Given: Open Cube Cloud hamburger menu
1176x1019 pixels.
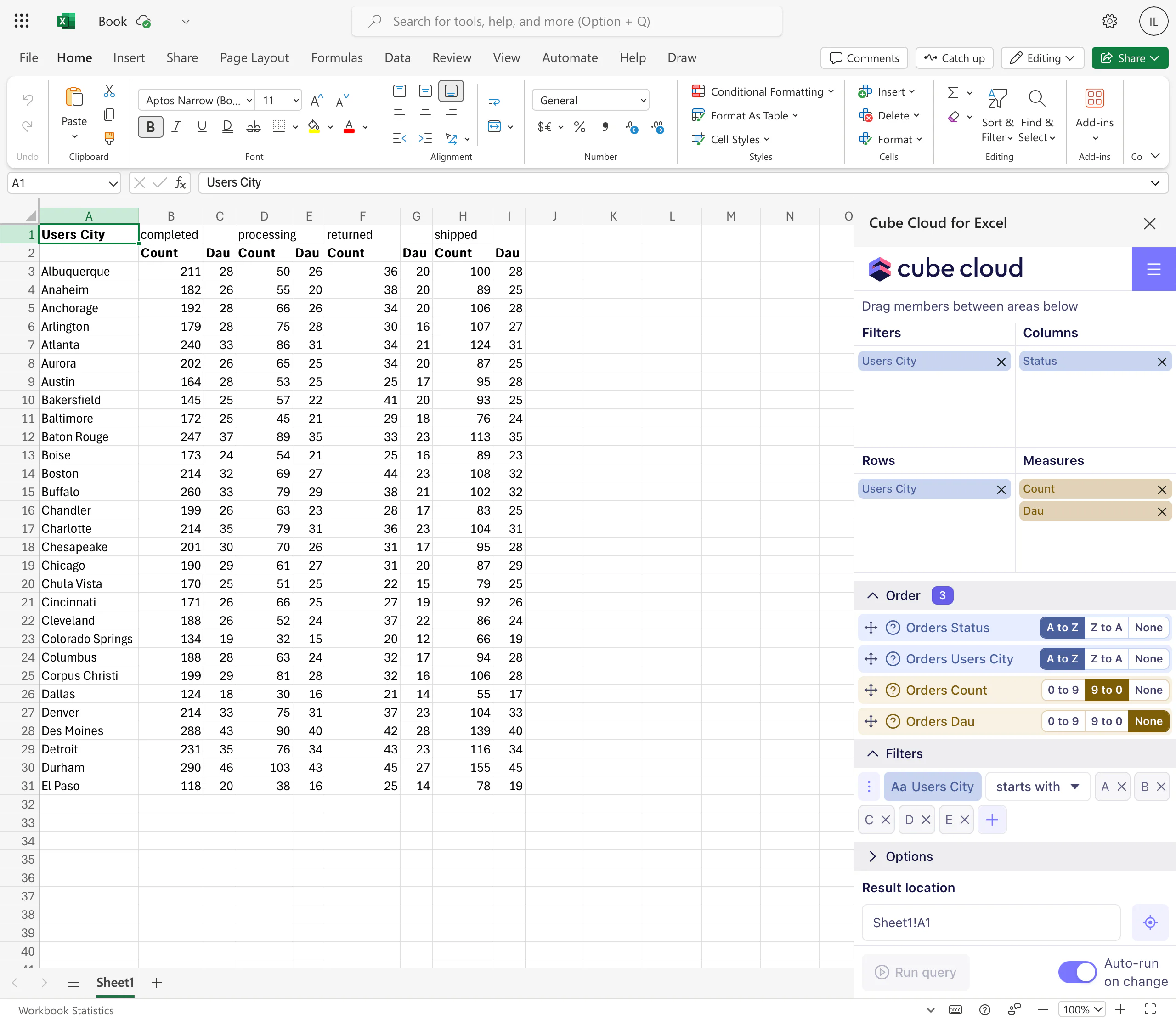Looking at the screenshot, I should click(x=1153, y=269).
